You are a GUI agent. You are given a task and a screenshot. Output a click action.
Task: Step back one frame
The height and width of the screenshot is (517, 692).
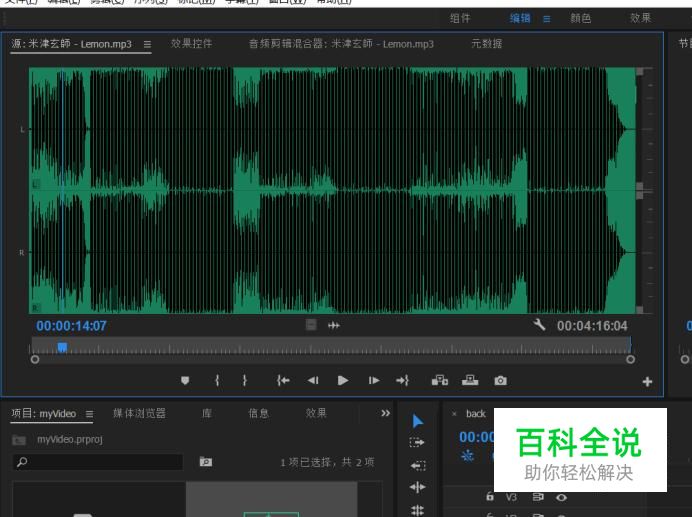pyautogui.click(x=313, y=380)
